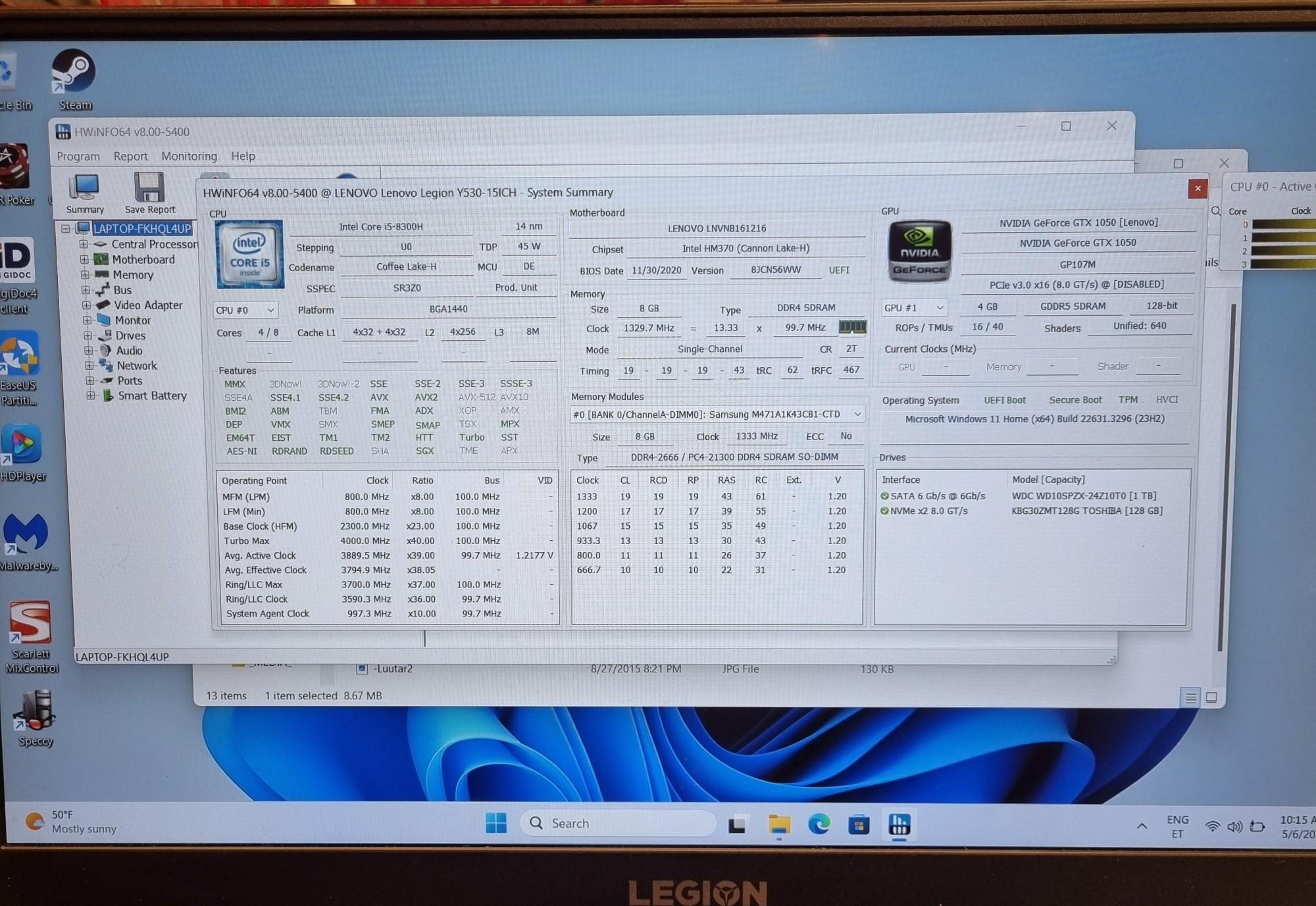Open the CPU #0 selector dropdown
1316x906 pixels.
tap(245, 310)
